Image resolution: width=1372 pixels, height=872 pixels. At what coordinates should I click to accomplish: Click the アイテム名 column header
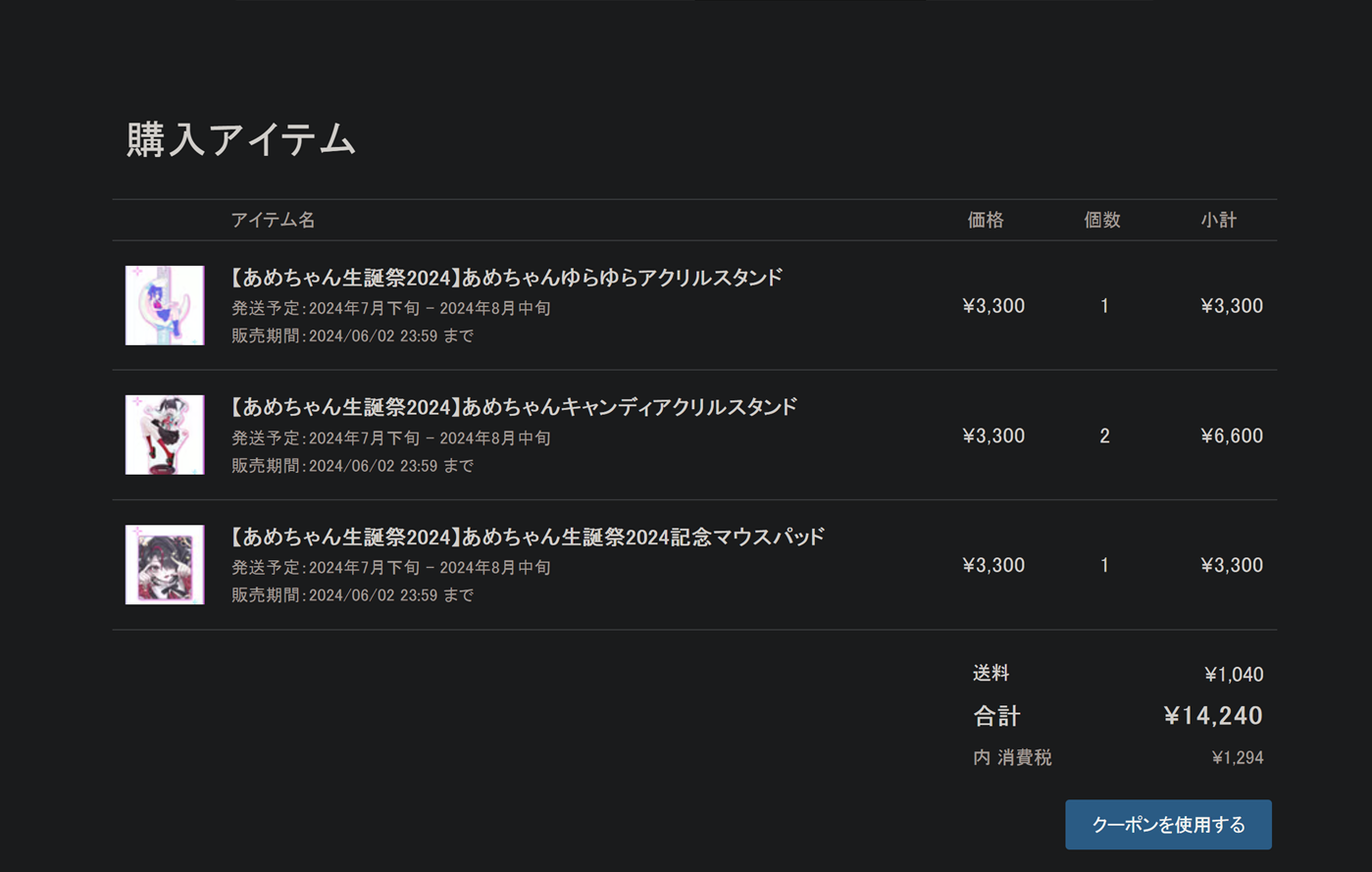click(x=273, y=220)
